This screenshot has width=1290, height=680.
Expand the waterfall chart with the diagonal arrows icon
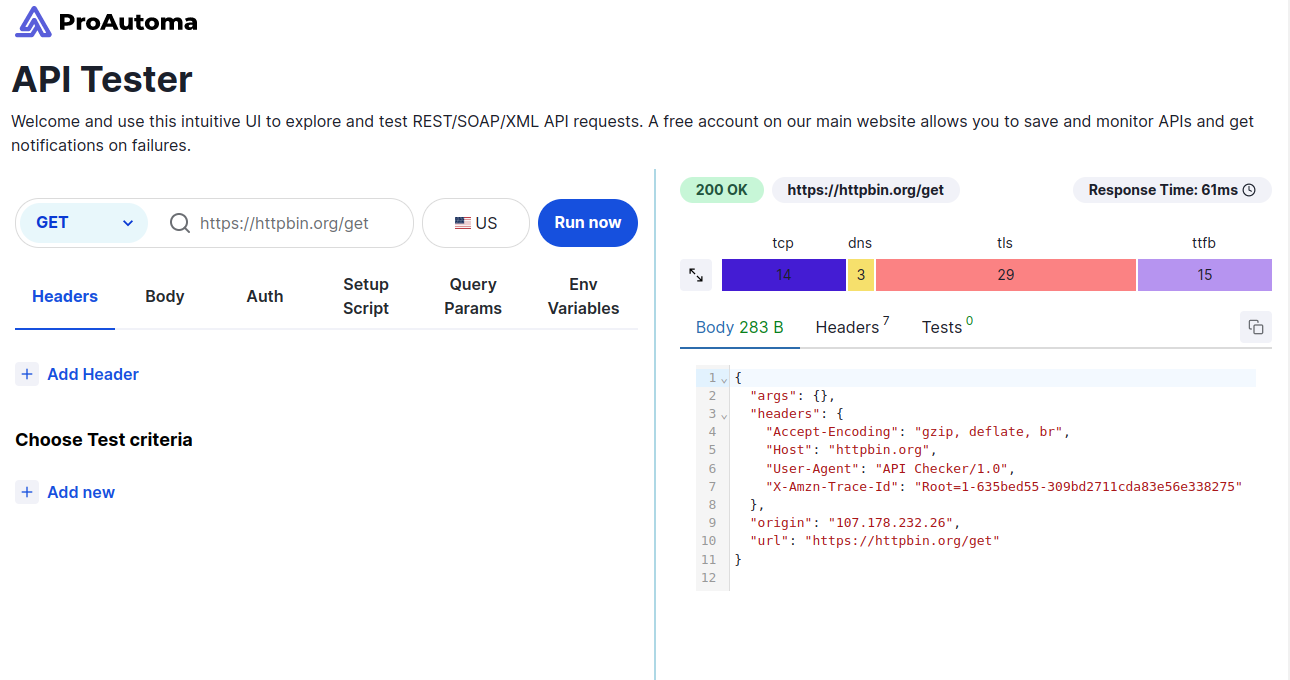pos(696,275)
